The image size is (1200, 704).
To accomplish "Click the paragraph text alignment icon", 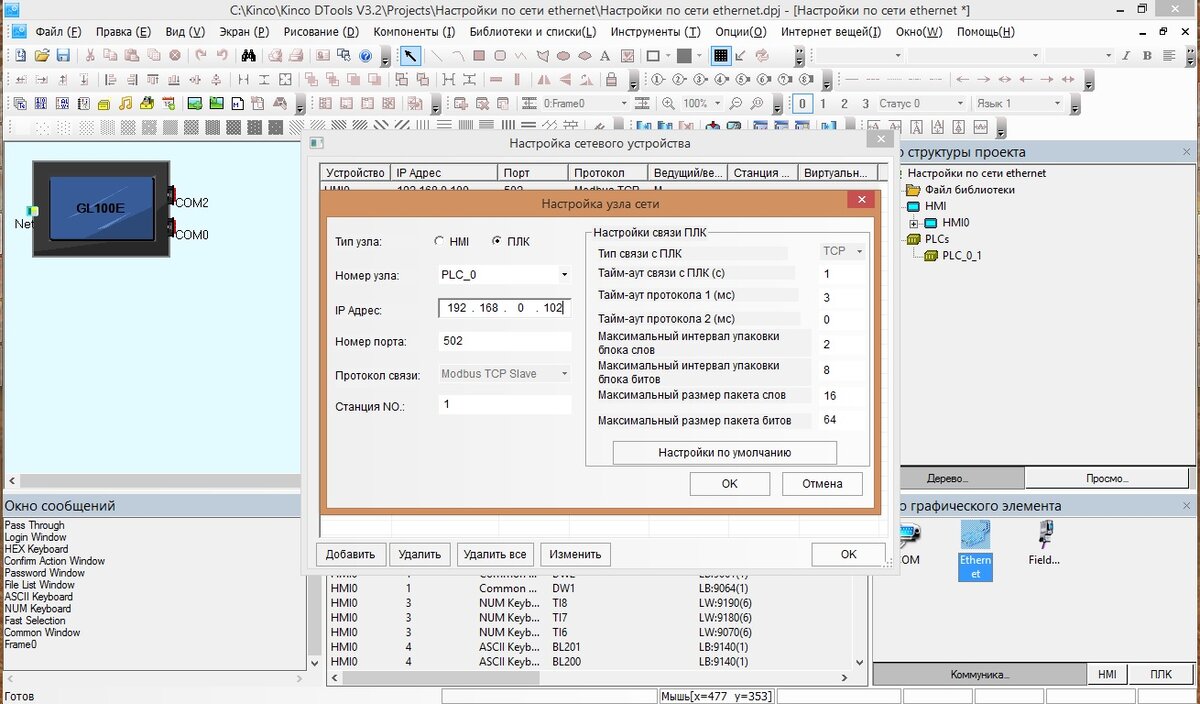I will pyautogui.click(x=1168, y=55).
